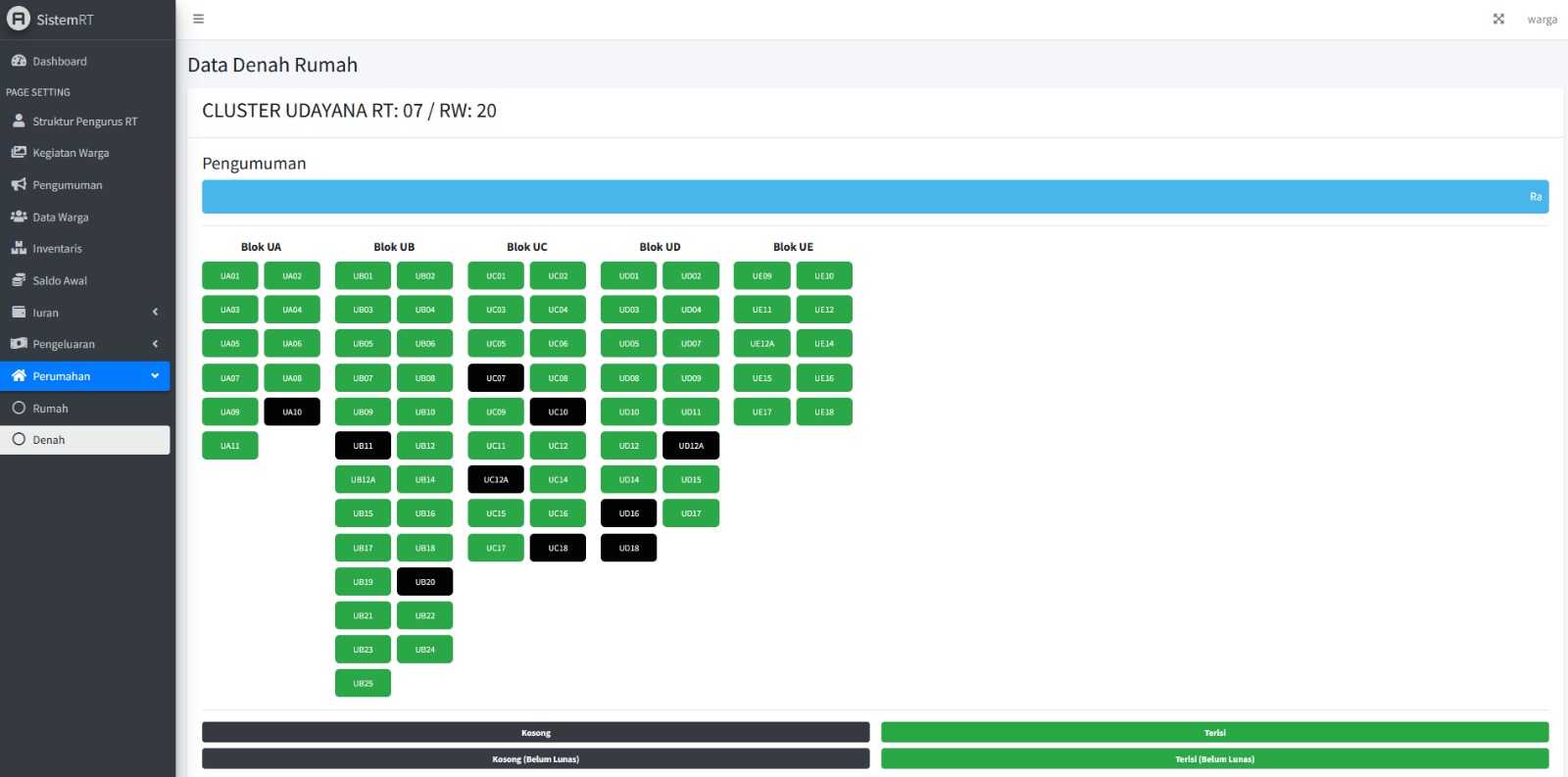The image size is (1568, 777).
Task: Click the Dashboard gauge icon
Action: [x=19, y=61]
